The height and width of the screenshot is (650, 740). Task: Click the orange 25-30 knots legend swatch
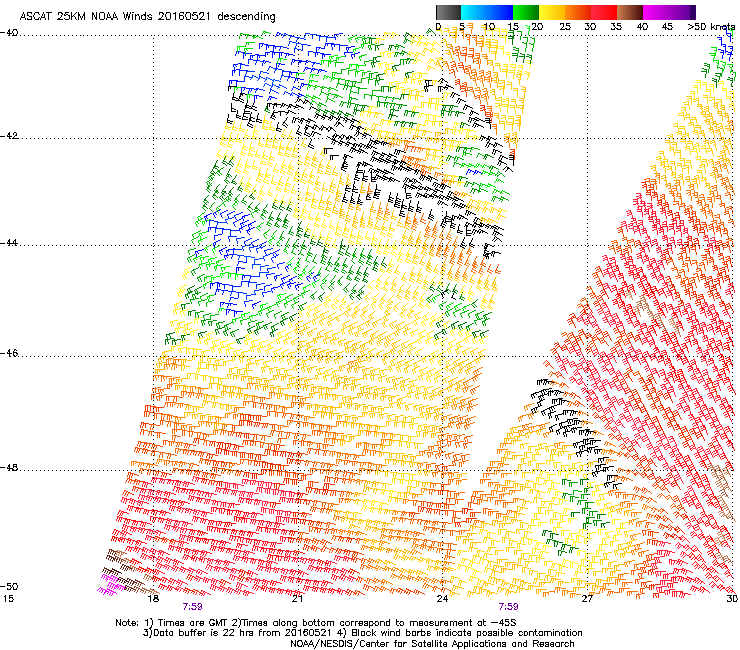pyautogui.click(x=578, y=12)
